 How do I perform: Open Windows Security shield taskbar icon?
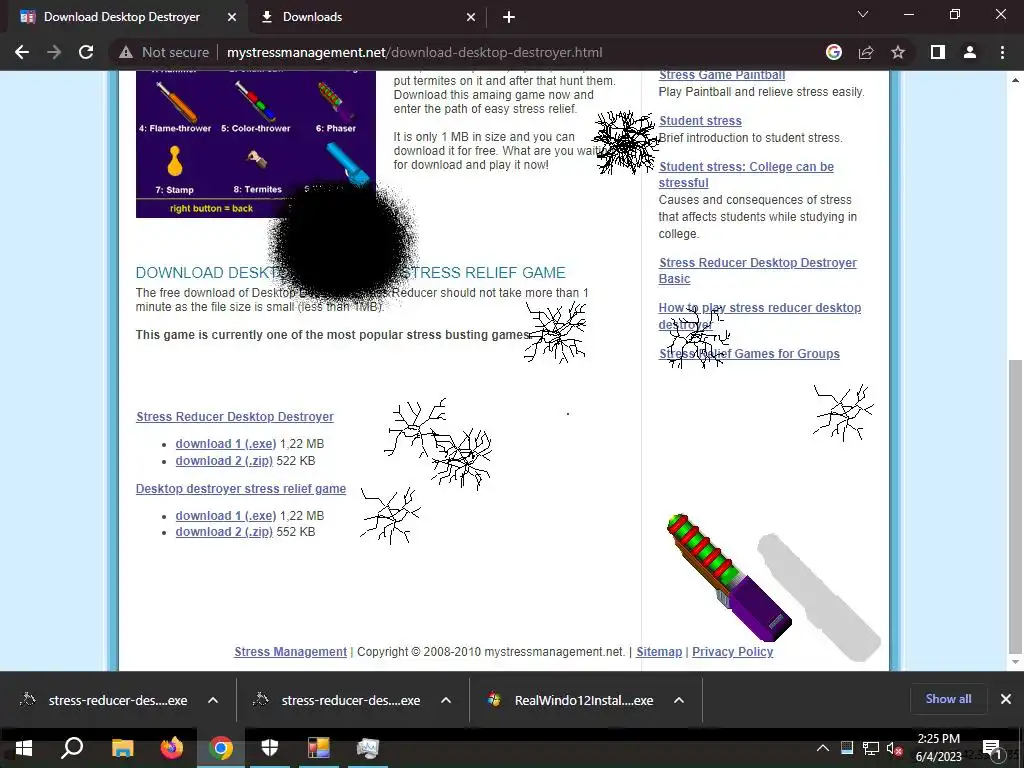270,748
